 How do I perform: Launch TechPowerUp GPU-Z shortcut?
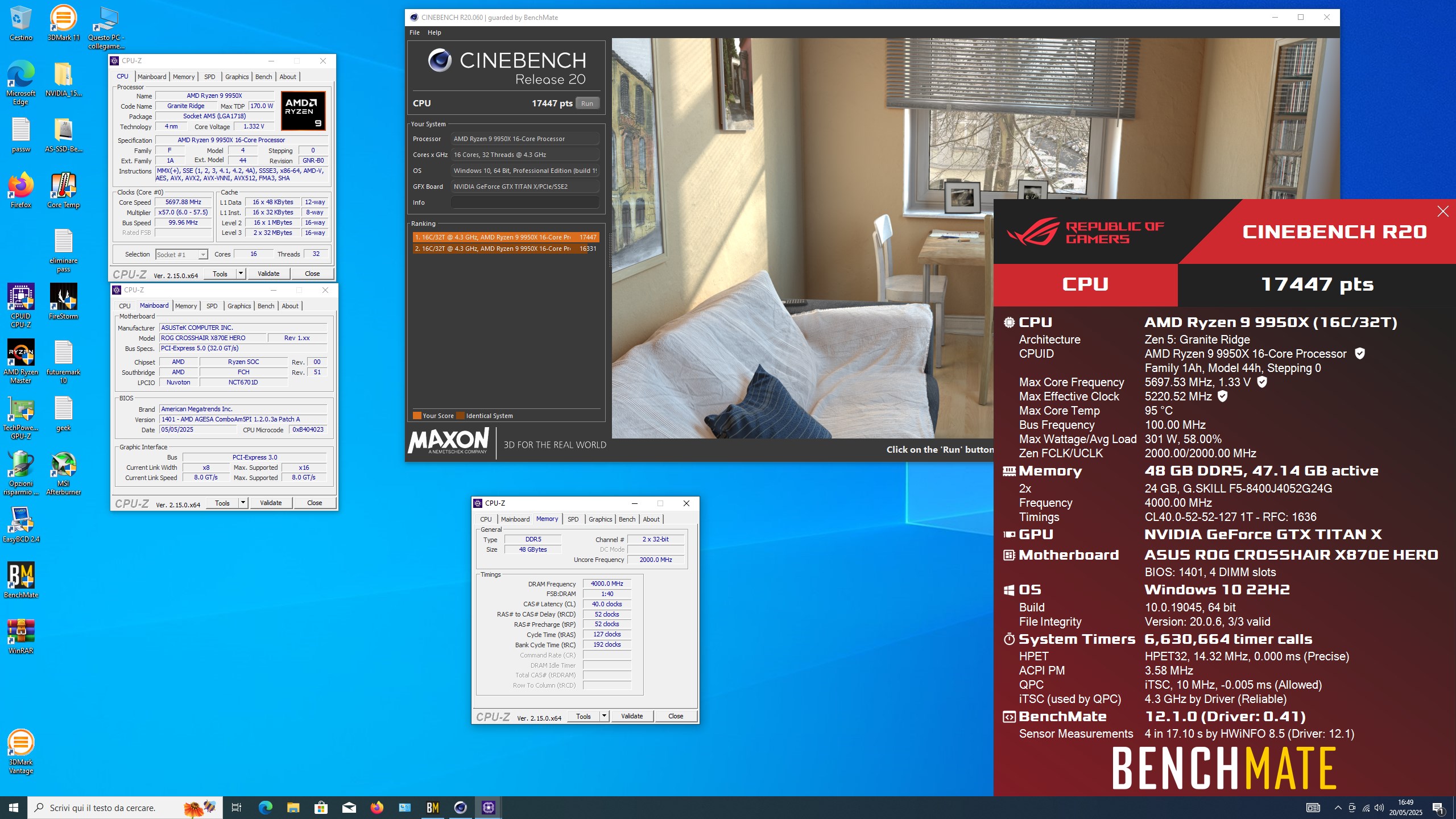click(20, 417)
